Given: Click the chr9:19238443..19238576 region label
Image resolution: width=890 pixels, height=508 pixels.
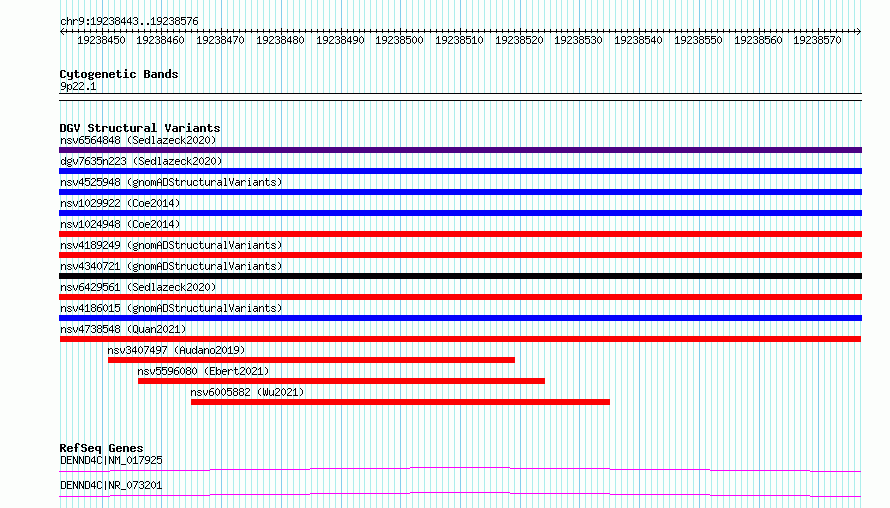Looking at the screenshot, I should pyautogui.click(x=129, y=22).
